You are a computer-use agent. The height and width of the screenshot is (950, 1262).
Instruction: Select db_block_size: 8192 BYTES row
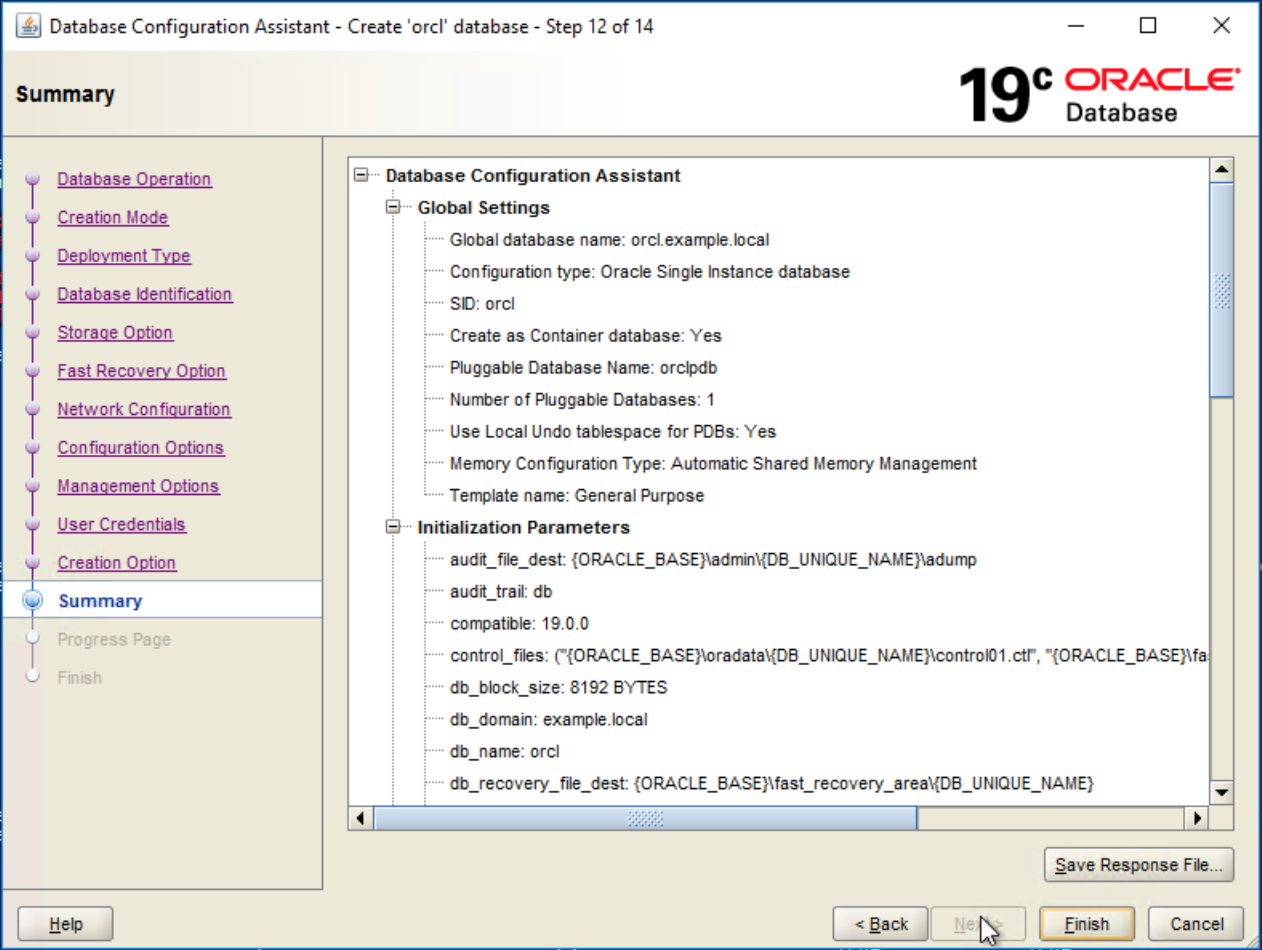click(x=558, y=688)
